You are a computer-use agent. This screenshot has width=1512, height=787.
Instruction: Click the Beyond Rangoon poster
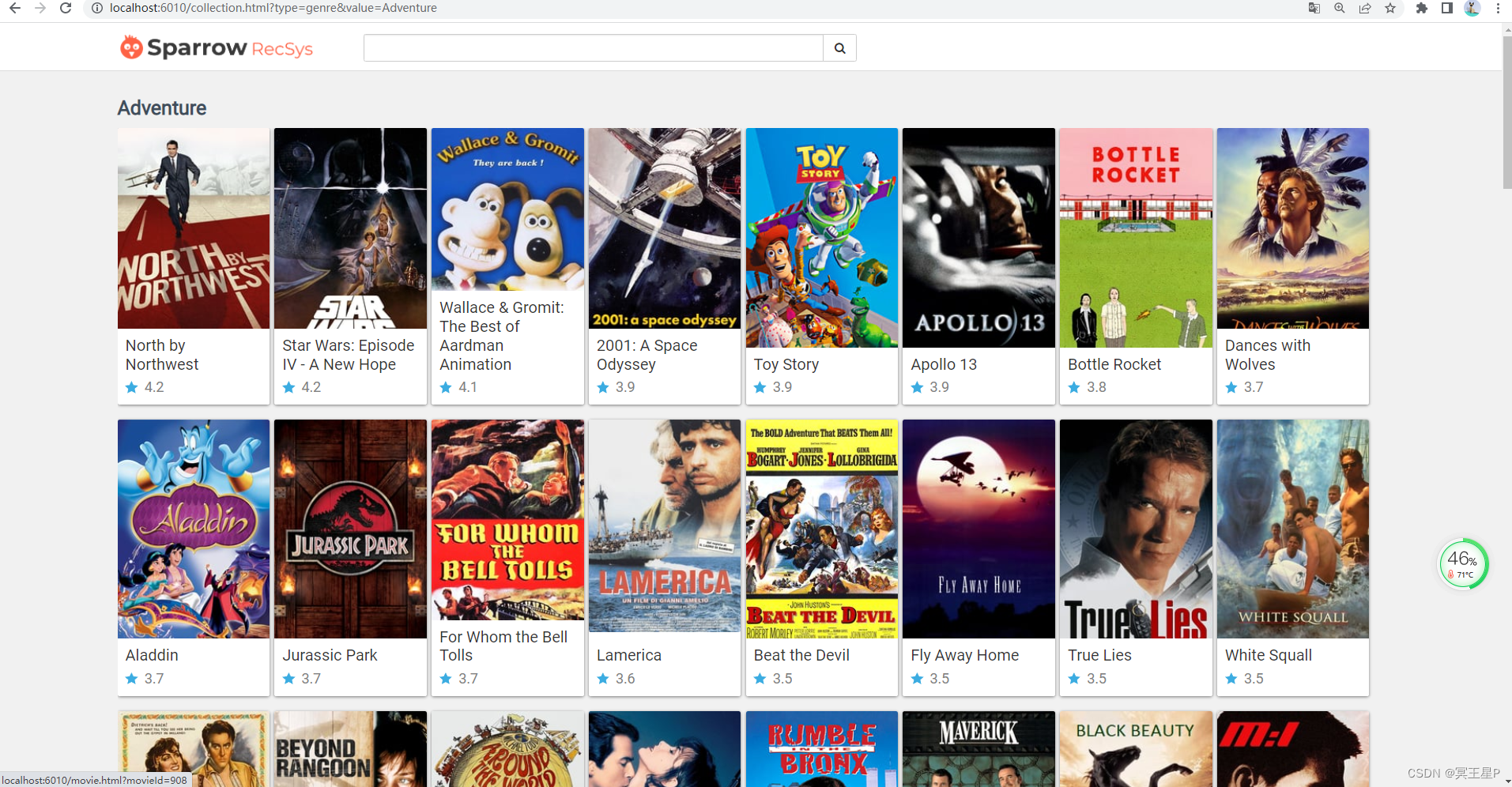[350, 749]
